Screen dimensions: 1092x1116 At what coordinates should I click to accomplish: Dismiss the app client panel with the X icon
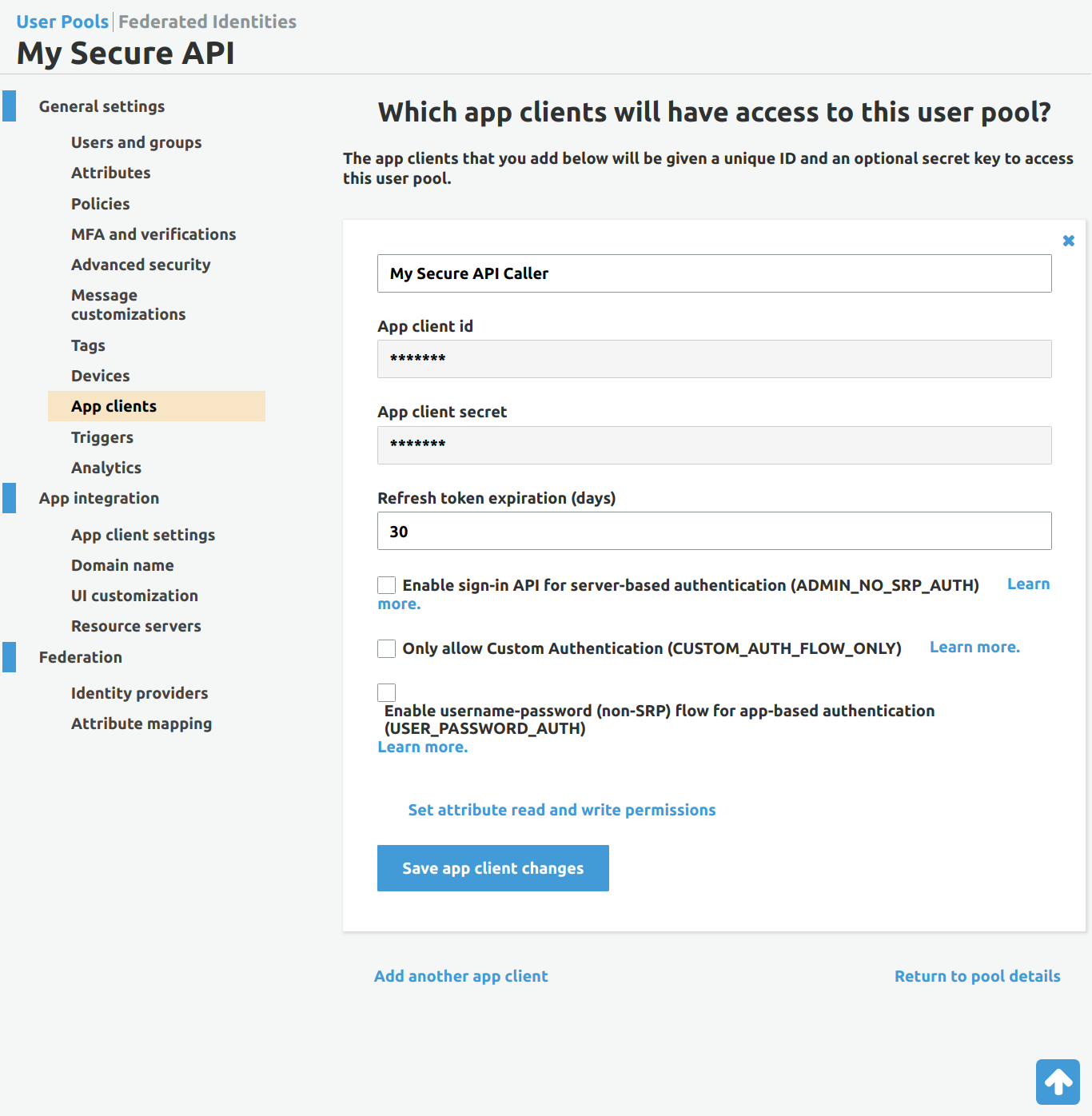(x=1069, y=240)
